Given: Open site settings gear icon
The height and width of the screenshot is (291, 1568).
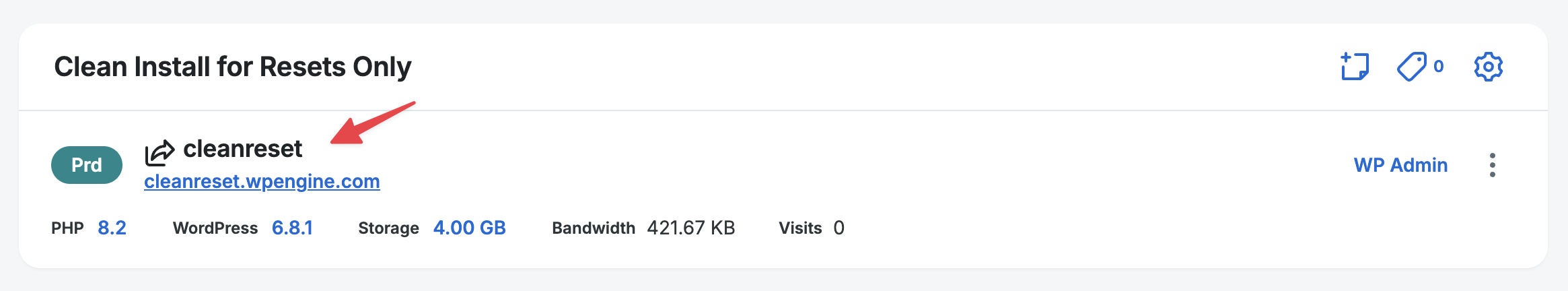Looking at the screenshot, I should pos(1488,67).
